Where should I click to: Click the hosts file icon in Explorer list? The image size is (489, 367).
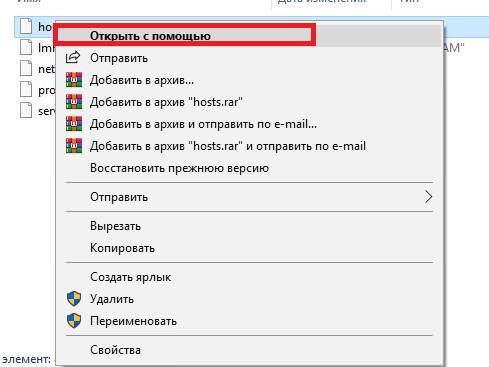click(x=26, y=26)
